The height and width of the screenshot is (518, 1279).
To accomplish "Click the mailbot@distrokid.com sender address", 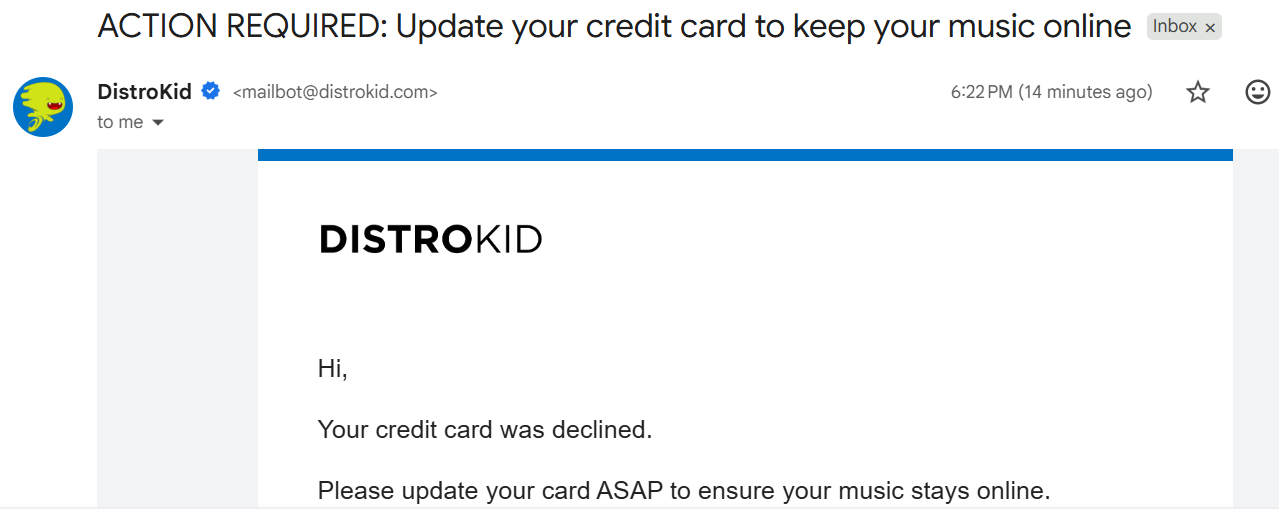I will (x=335, y=93).
